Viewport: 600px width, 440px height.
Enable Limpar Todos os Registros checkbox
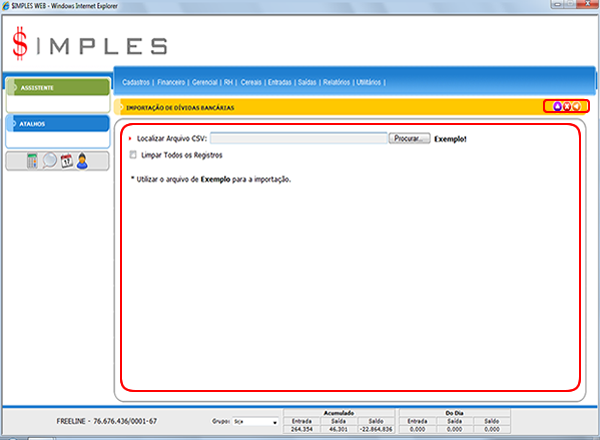coord(134,155)
